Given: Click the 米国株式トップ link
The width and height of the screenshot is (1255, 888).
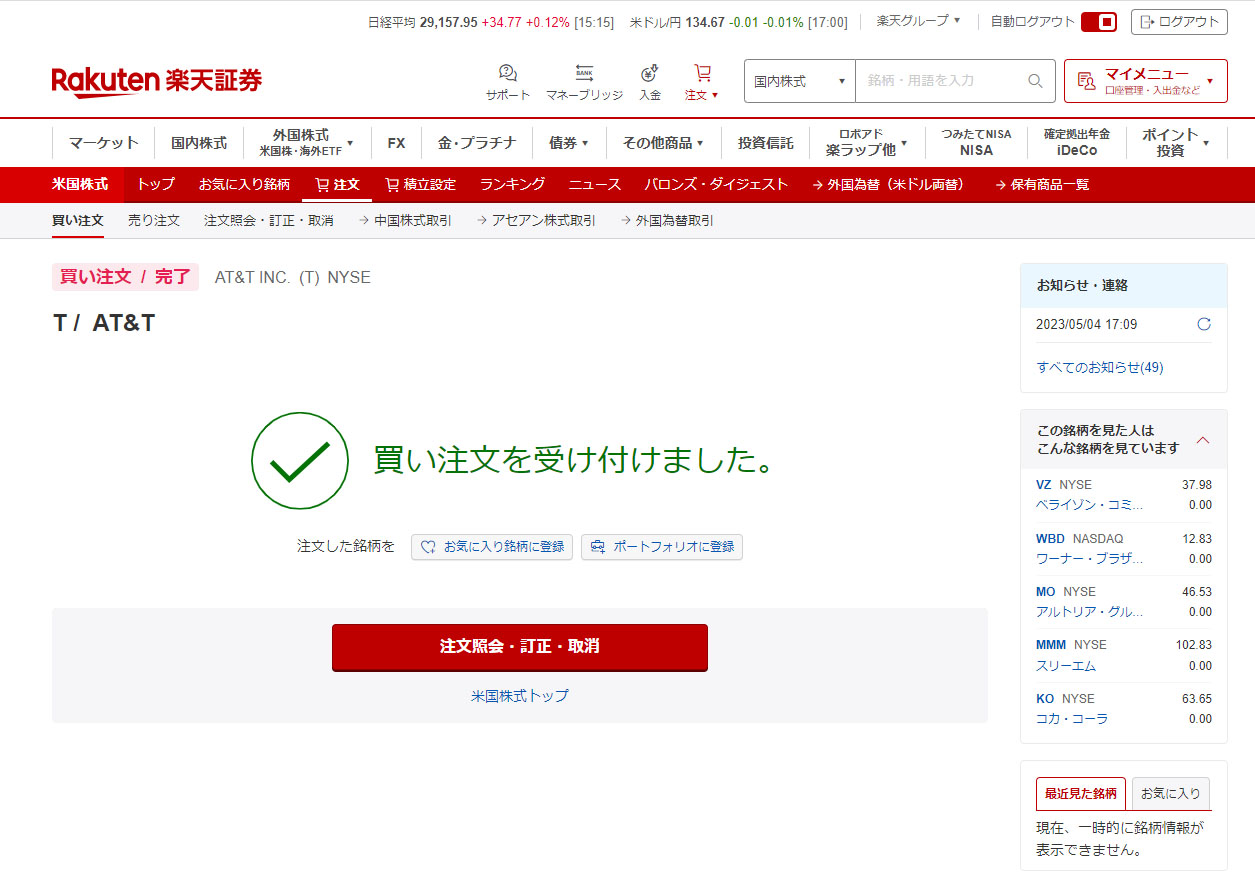Looking at the screenshot, I should click(519, 696).
